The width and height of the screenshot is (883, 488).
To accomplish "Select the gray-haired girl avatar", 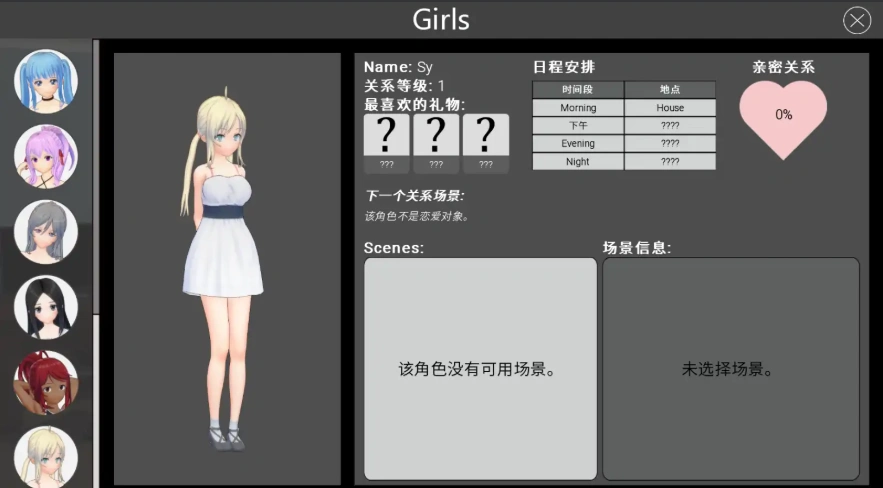I will click(46, 232).
